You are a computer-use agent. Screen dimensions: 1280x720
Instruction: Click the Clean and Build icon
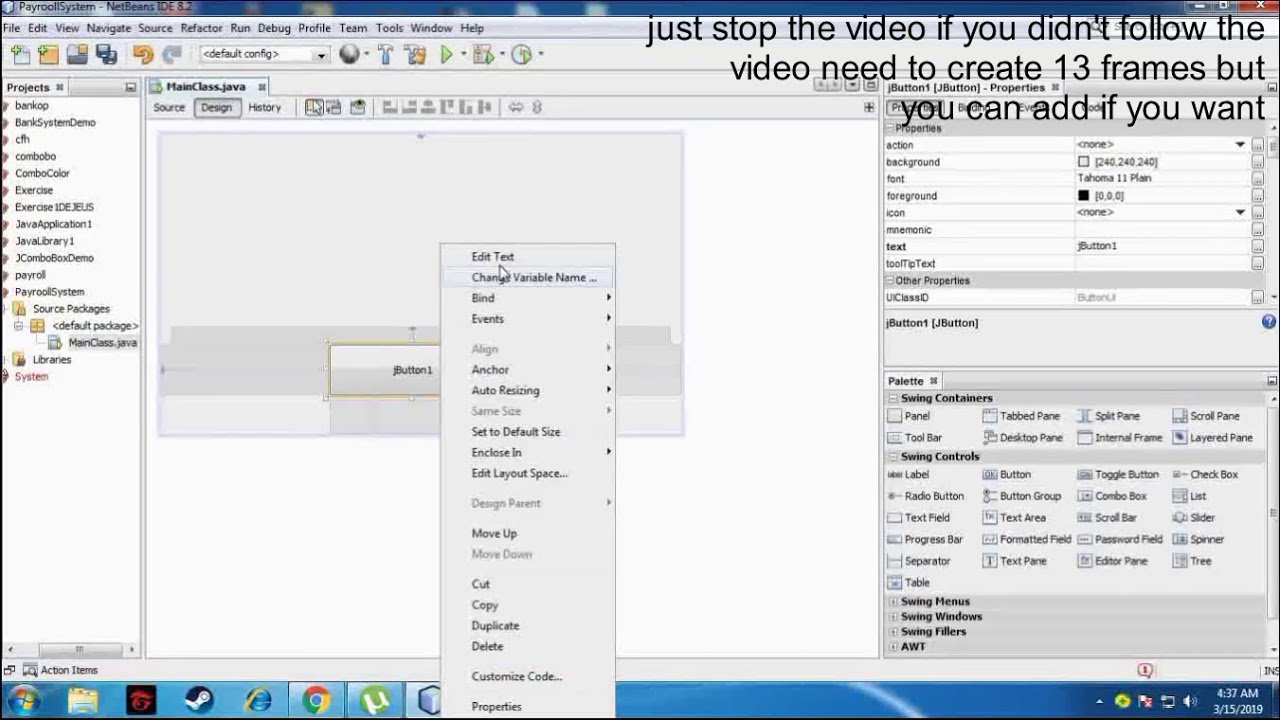415,55
